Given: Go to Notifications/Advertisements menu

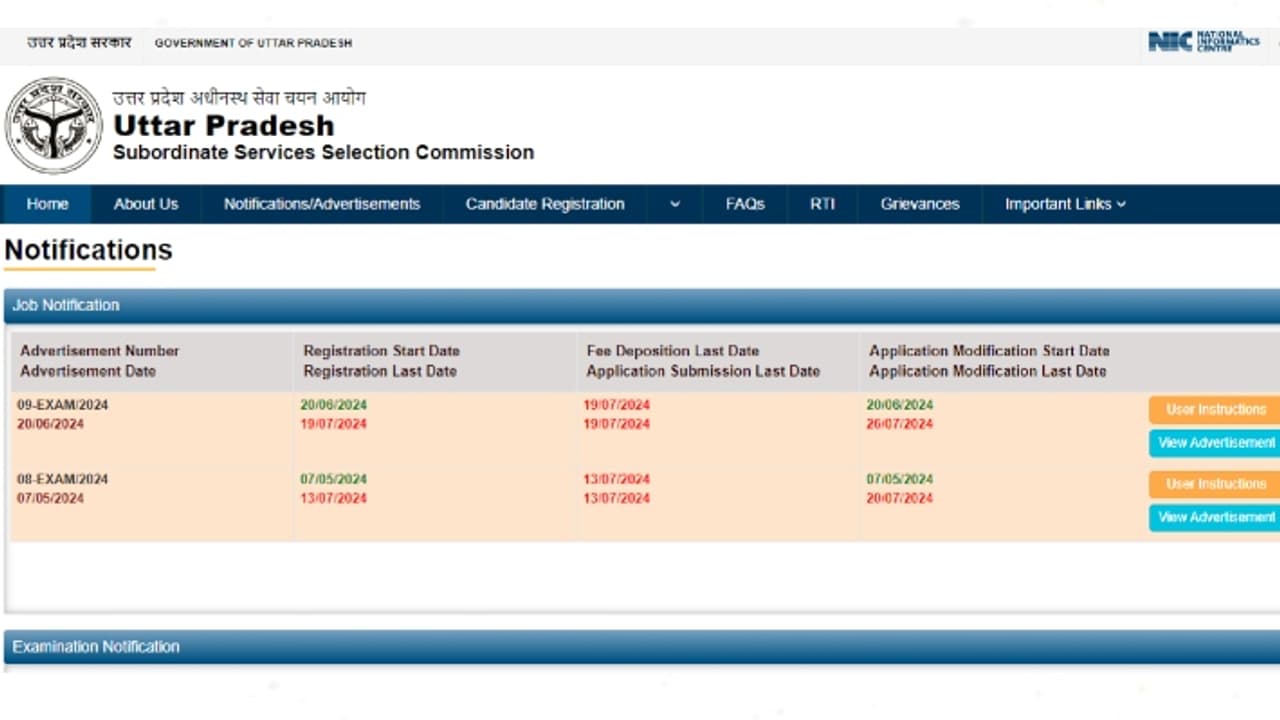Looking at the screenshot, I should 322,204.
